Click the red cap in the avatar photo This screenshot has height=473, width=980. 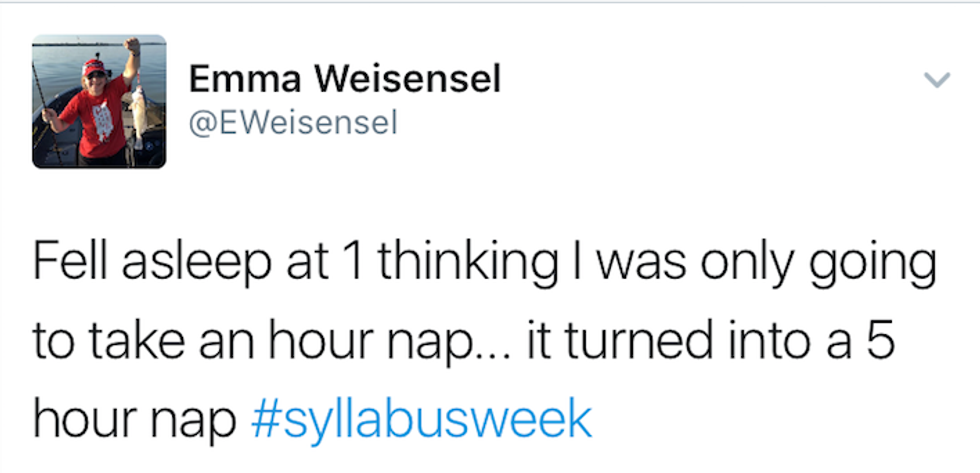(x=94, y=65)
